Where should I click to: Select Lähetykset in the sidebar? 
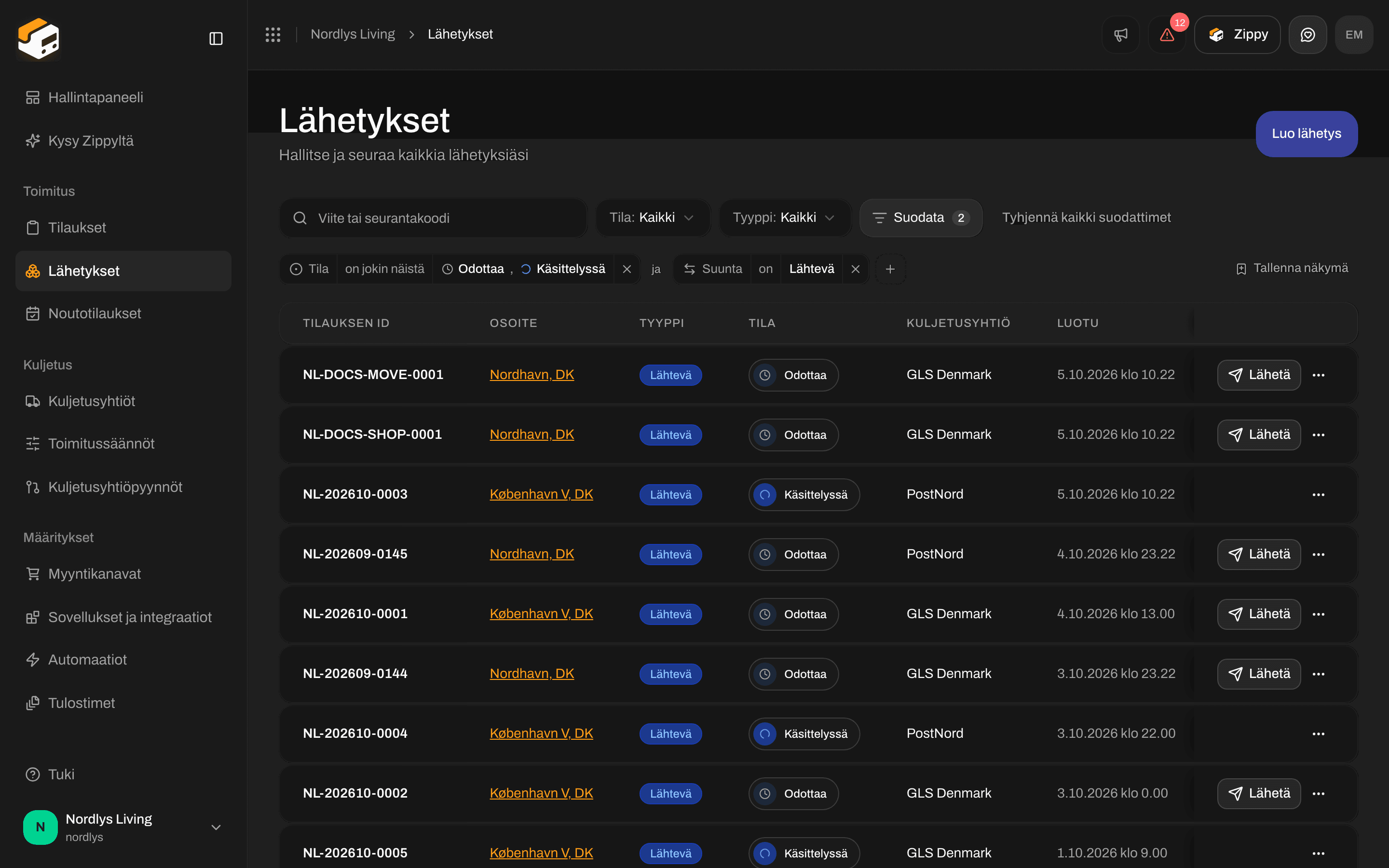click(x=123, y=271)
